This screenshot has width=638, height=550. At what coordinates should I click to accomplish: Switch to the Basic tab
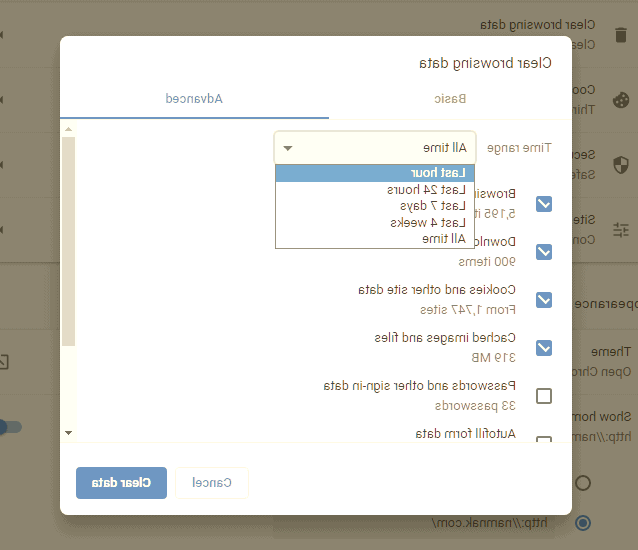(449, 99)
